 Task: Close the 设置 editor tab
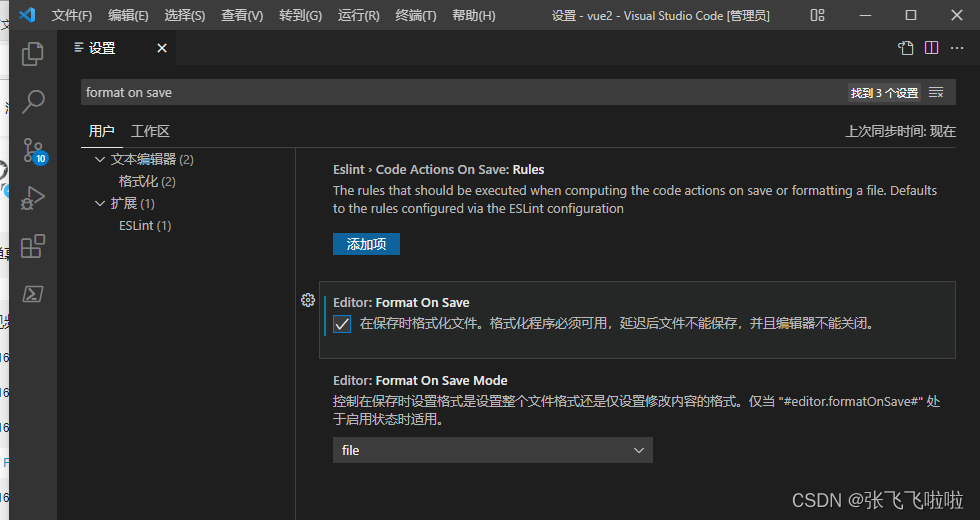[x=162, y=48]
